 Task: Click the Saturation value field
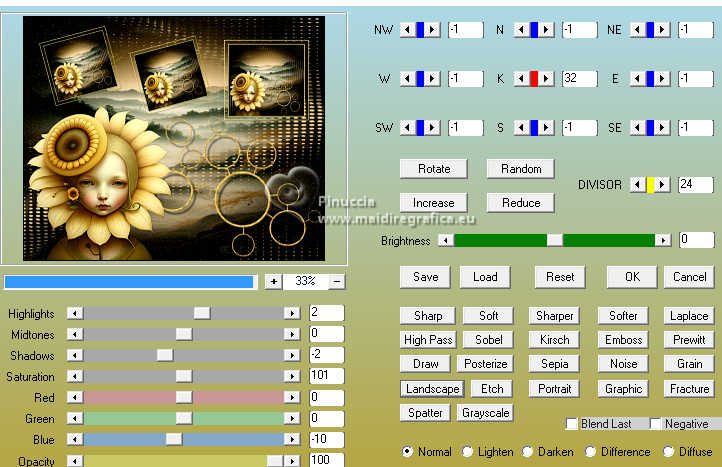click(x=327, y=376)
